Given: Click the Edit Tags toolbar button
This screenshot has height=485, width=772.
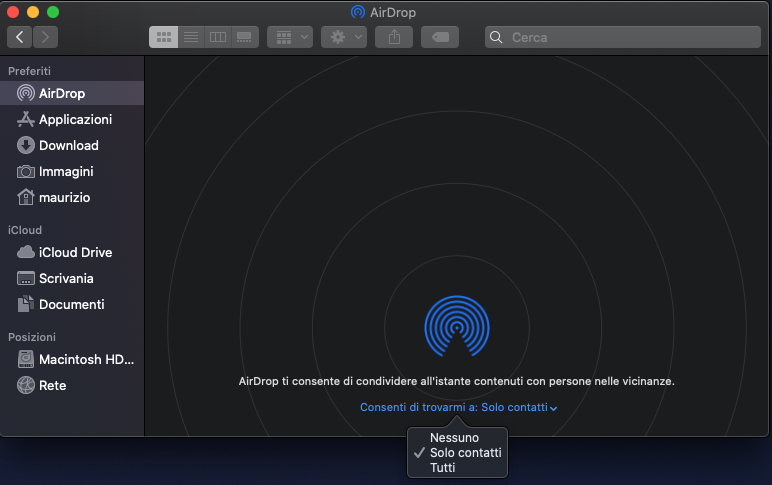Looking at the screenshot, I should (440, 37).
